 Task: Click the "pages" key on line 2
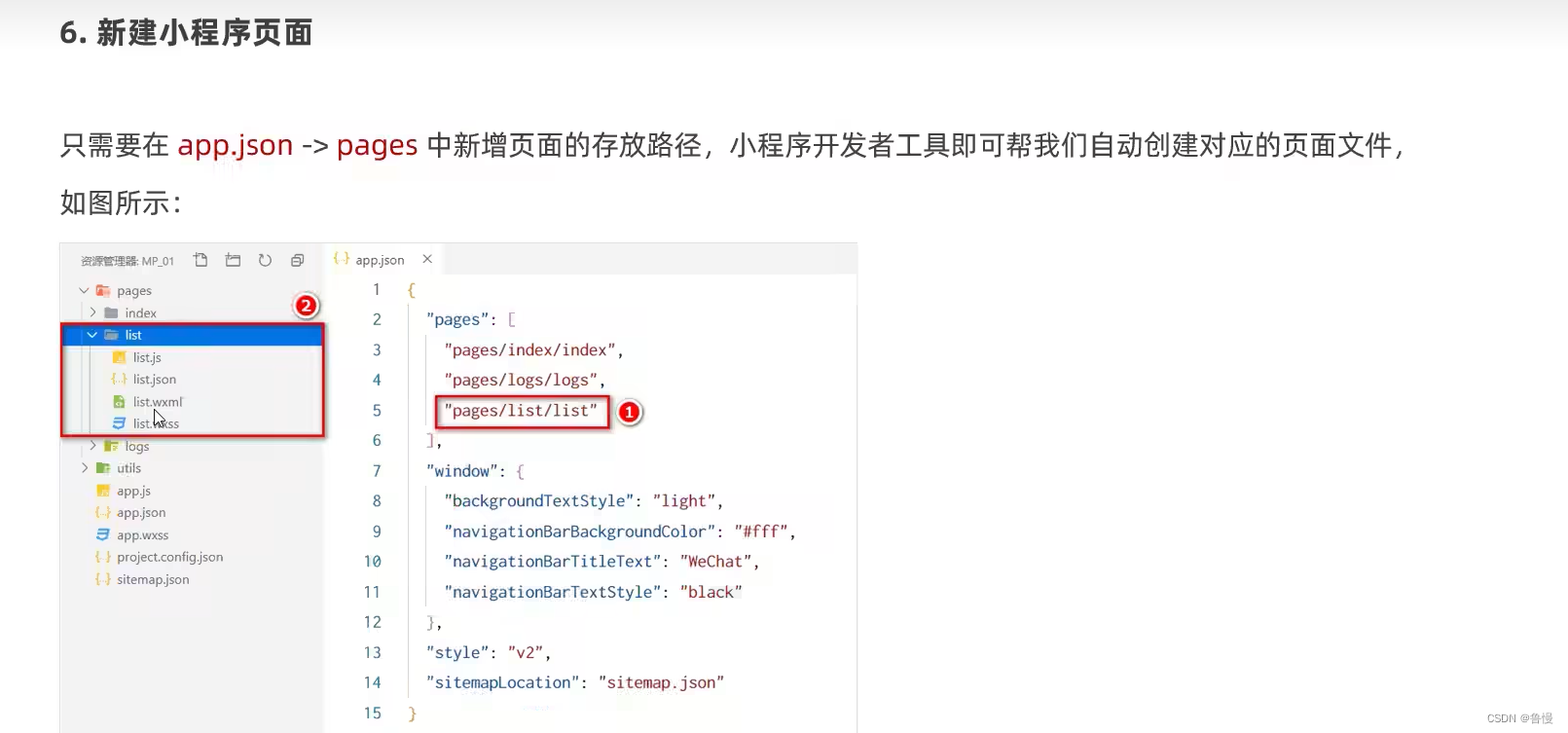click(x=457, y=319)
